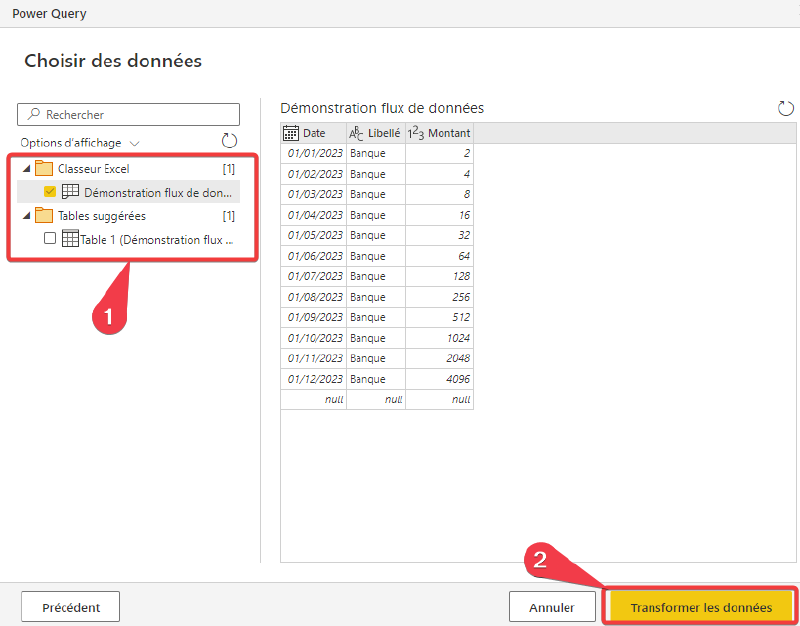Select the Date column header
The height and width of the screenshot is (626, 800).
[313, 133]
